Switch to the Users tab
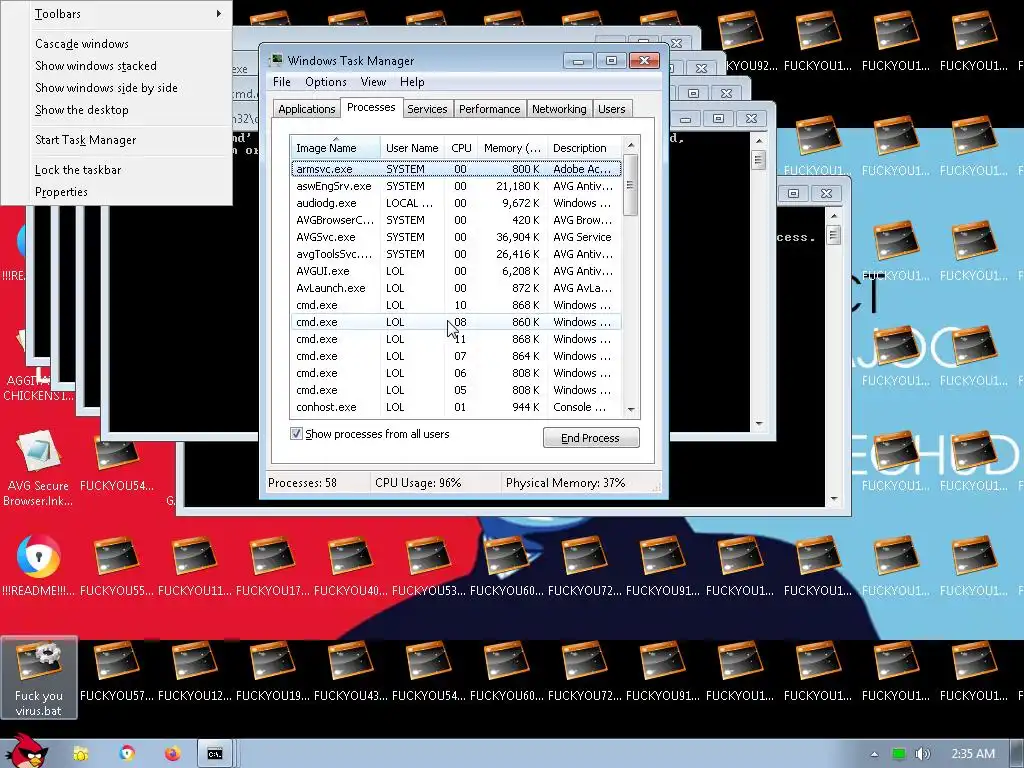The height and width of the screenshot is (768, 1024). pos(612,109)
